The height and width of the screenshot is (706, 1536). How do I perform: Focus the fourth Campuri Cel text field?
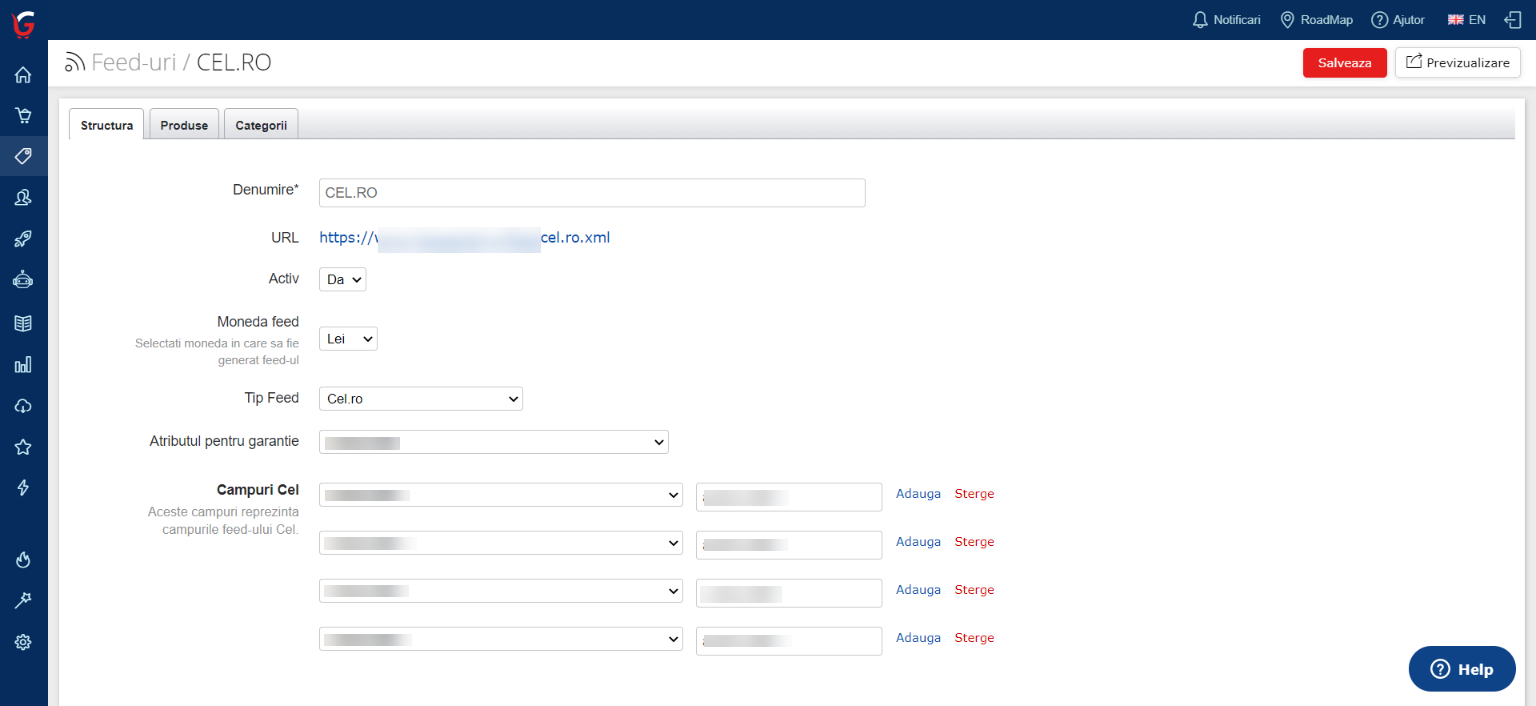[x=789, y=641]
